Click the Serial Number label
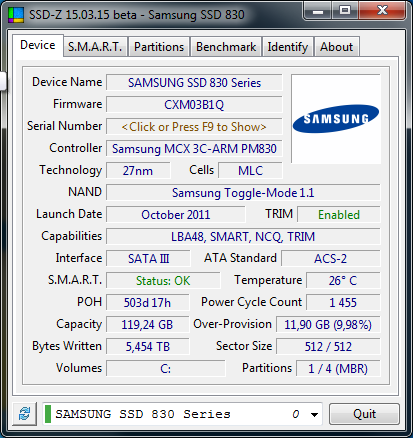Image resolution: width=413 pixels, height=438 pixels. [x=64, y=126]
